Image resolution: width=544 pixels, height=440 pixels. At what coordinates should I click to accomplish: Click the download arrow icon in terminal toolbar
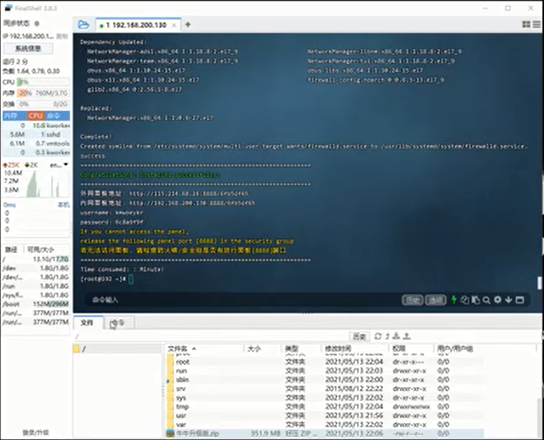click(x=508, y=299)
